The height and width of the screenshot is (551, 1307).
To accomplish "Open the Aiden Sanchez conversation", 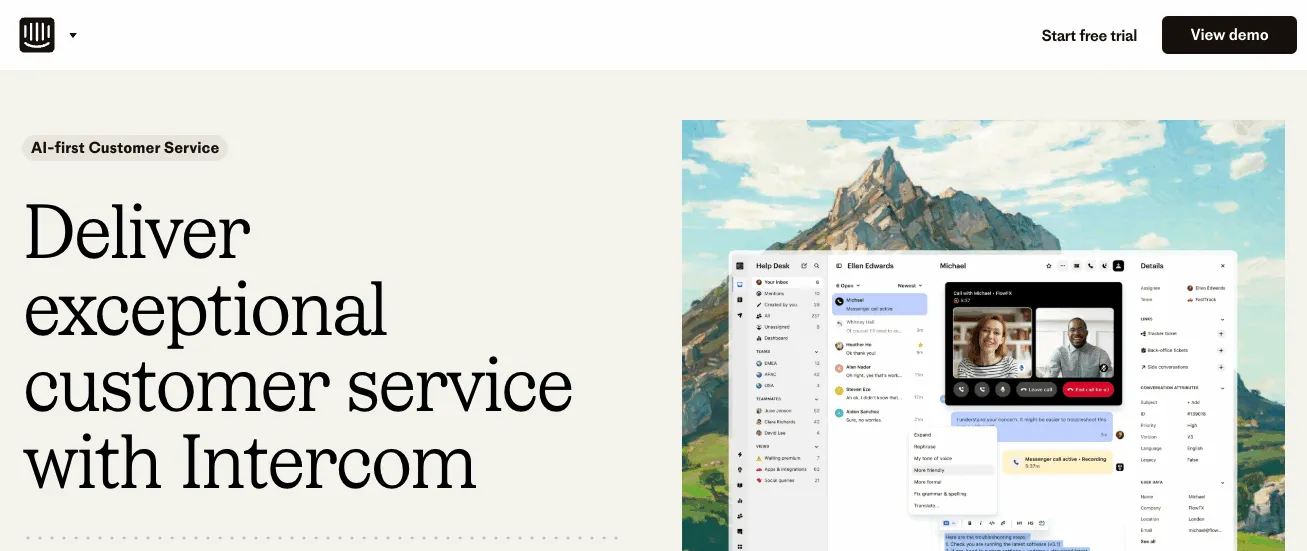I will (879, 415).
